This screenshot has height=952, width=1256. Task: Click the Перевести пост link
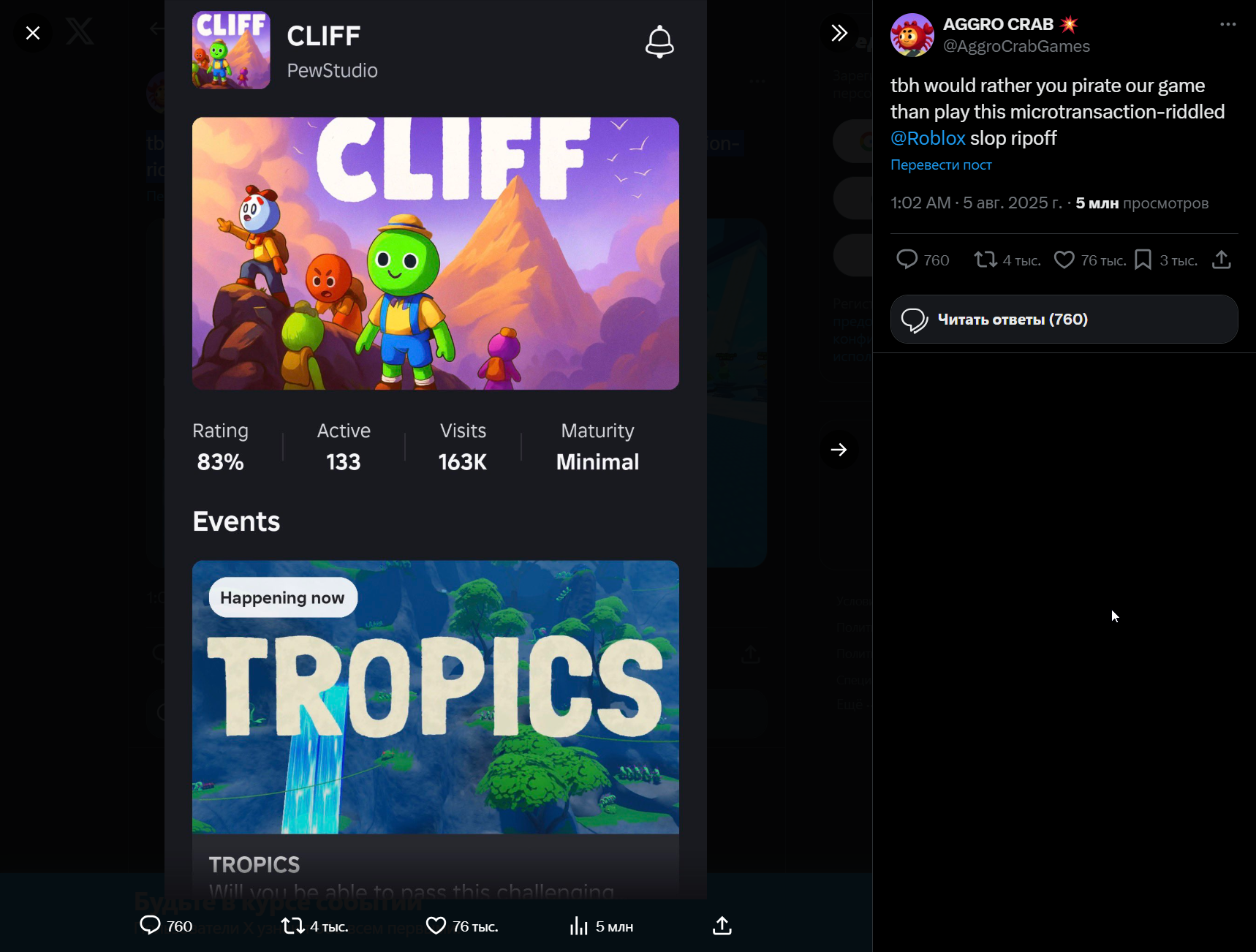(x=941, y=165)
